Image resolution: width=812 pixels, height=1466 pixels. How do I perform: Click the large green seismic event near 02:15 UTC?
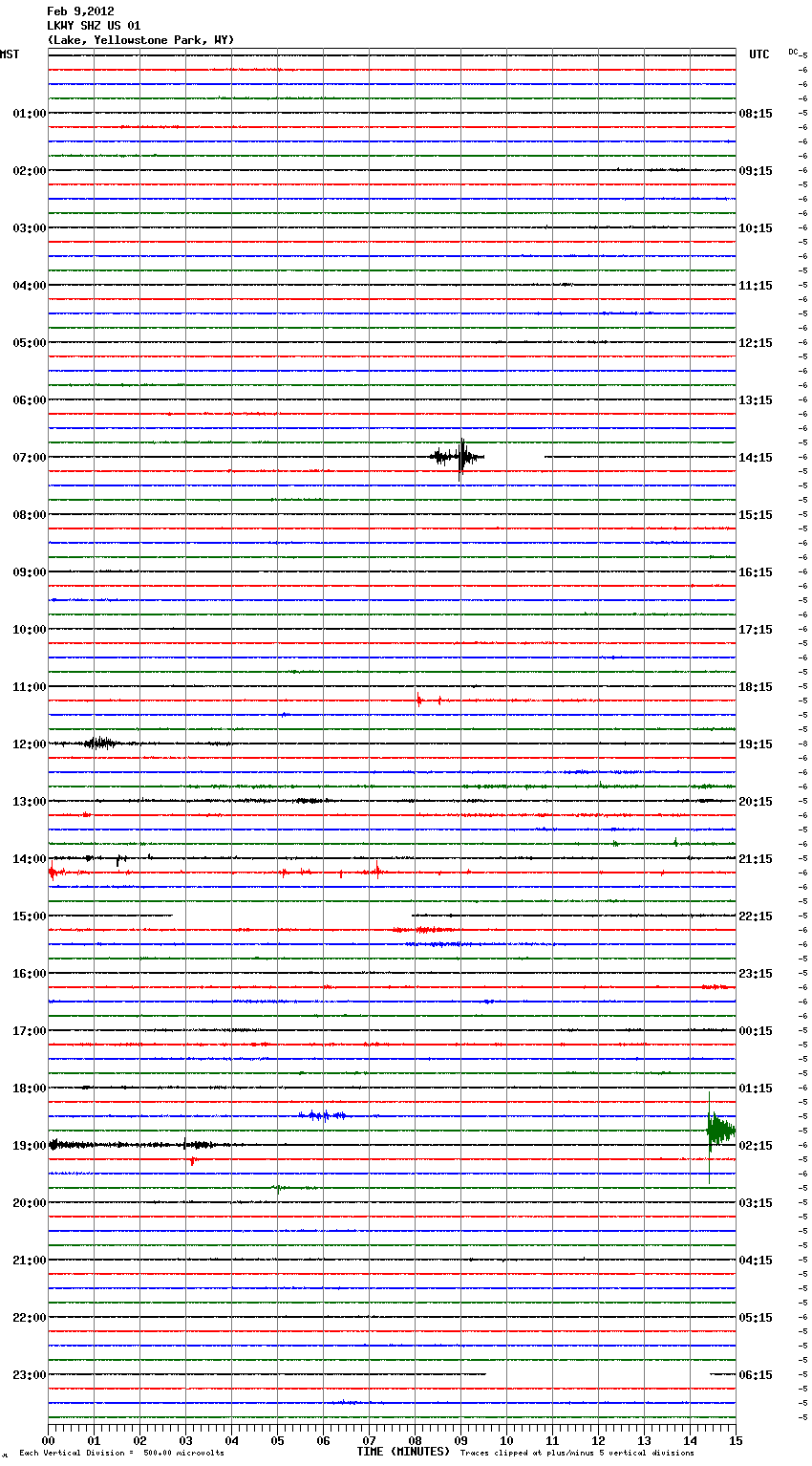coord(718,1132)
